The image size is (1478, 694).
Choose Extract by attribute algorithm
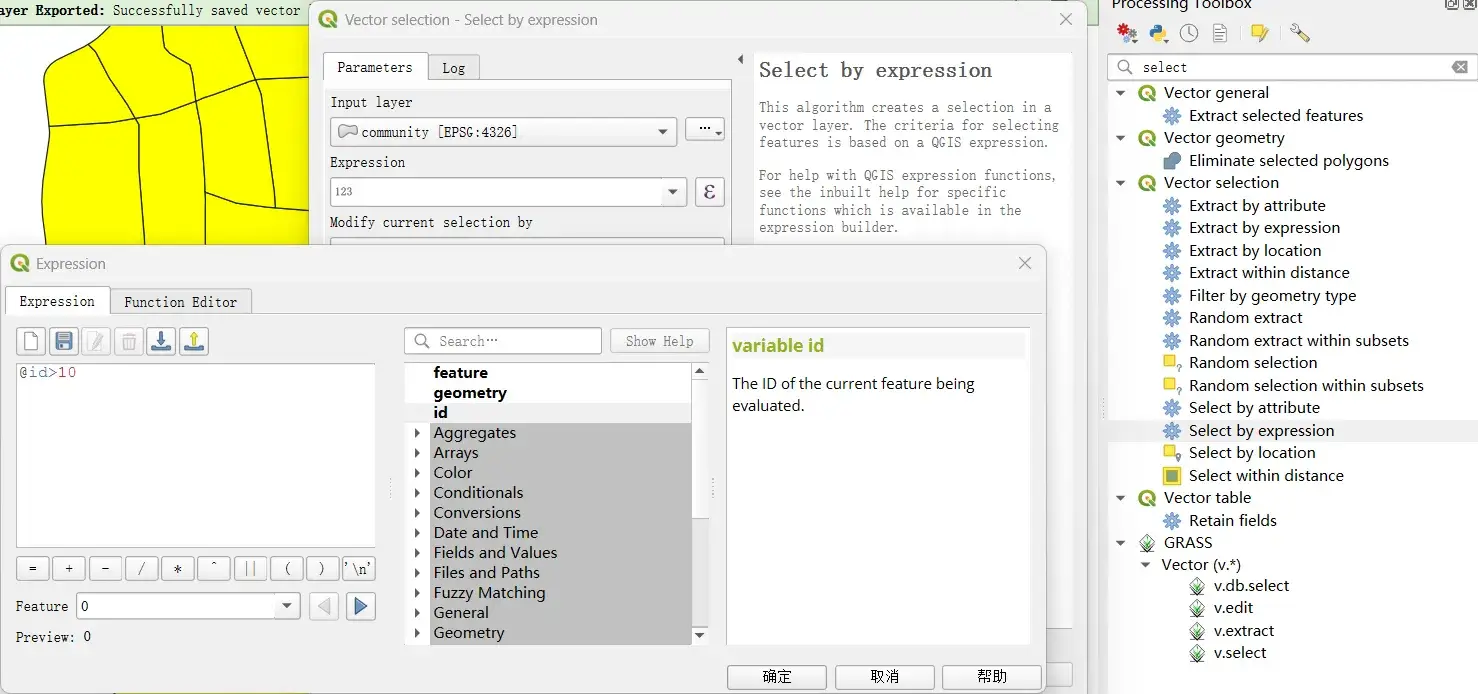tap(1257, 206)
